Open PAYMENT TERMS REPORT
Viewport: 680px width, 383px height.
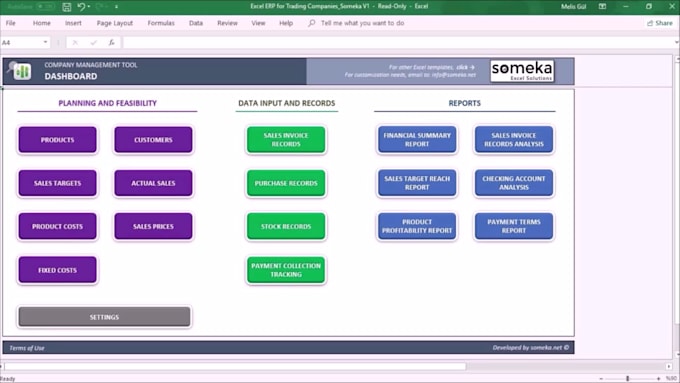coord(514,226)
